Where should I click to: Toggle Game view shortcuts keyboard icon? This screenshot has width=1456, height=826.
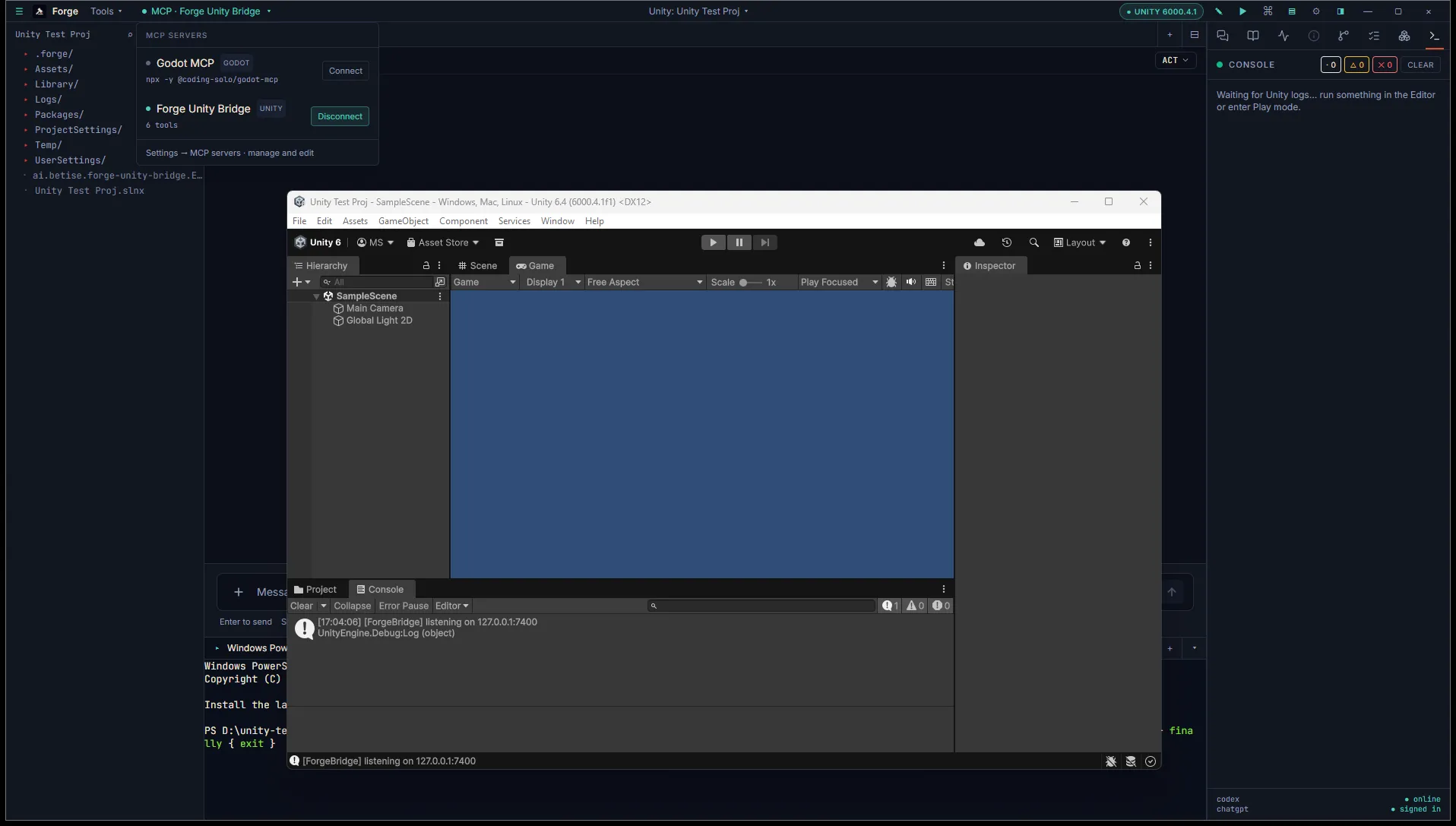931,282
